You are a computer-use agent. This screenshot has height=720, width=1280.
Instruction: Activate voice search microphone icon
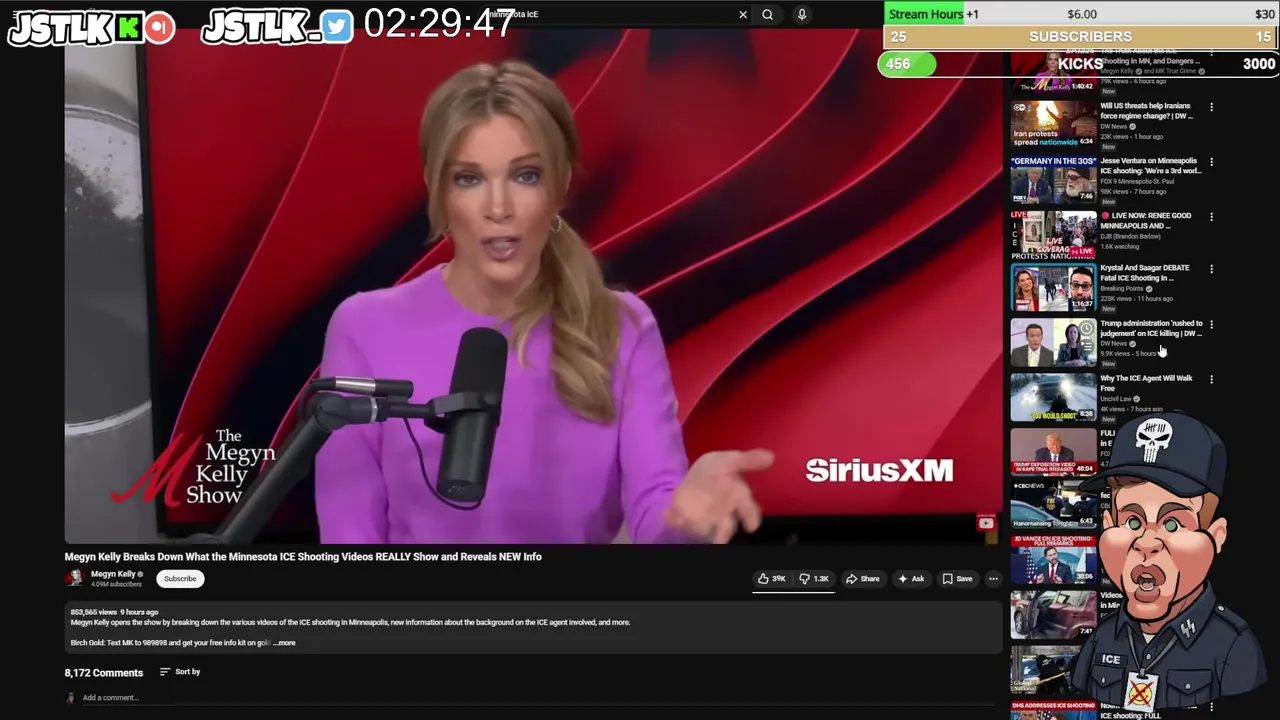click(x=801, y=15)
